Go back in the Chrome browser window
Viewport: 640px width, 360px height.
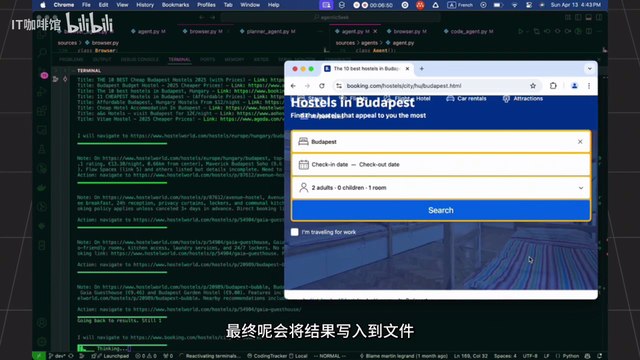pos(293,86)
